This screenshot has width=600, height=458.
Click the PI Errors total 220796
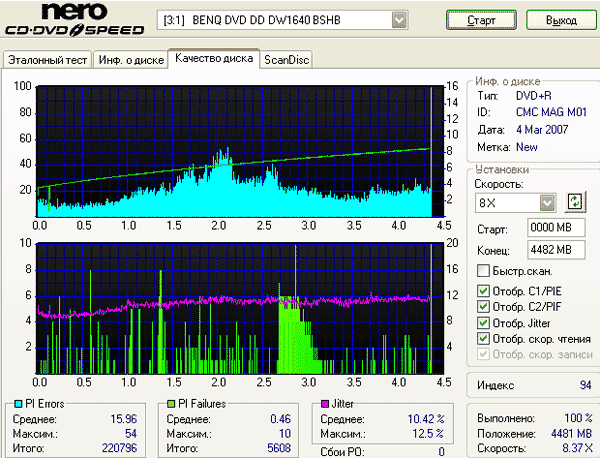coord(119,448)
